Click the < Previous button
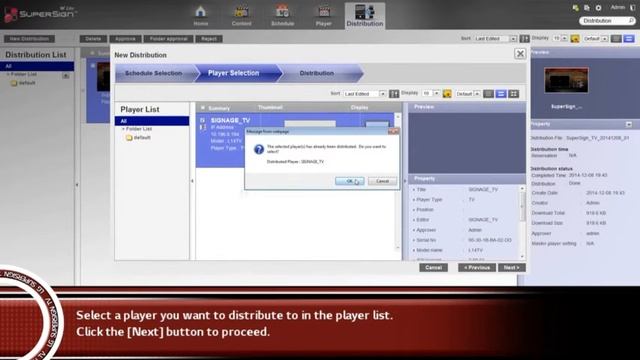This screenshot has height=360, width=640. pyautogui.click(x=477, y=268)
